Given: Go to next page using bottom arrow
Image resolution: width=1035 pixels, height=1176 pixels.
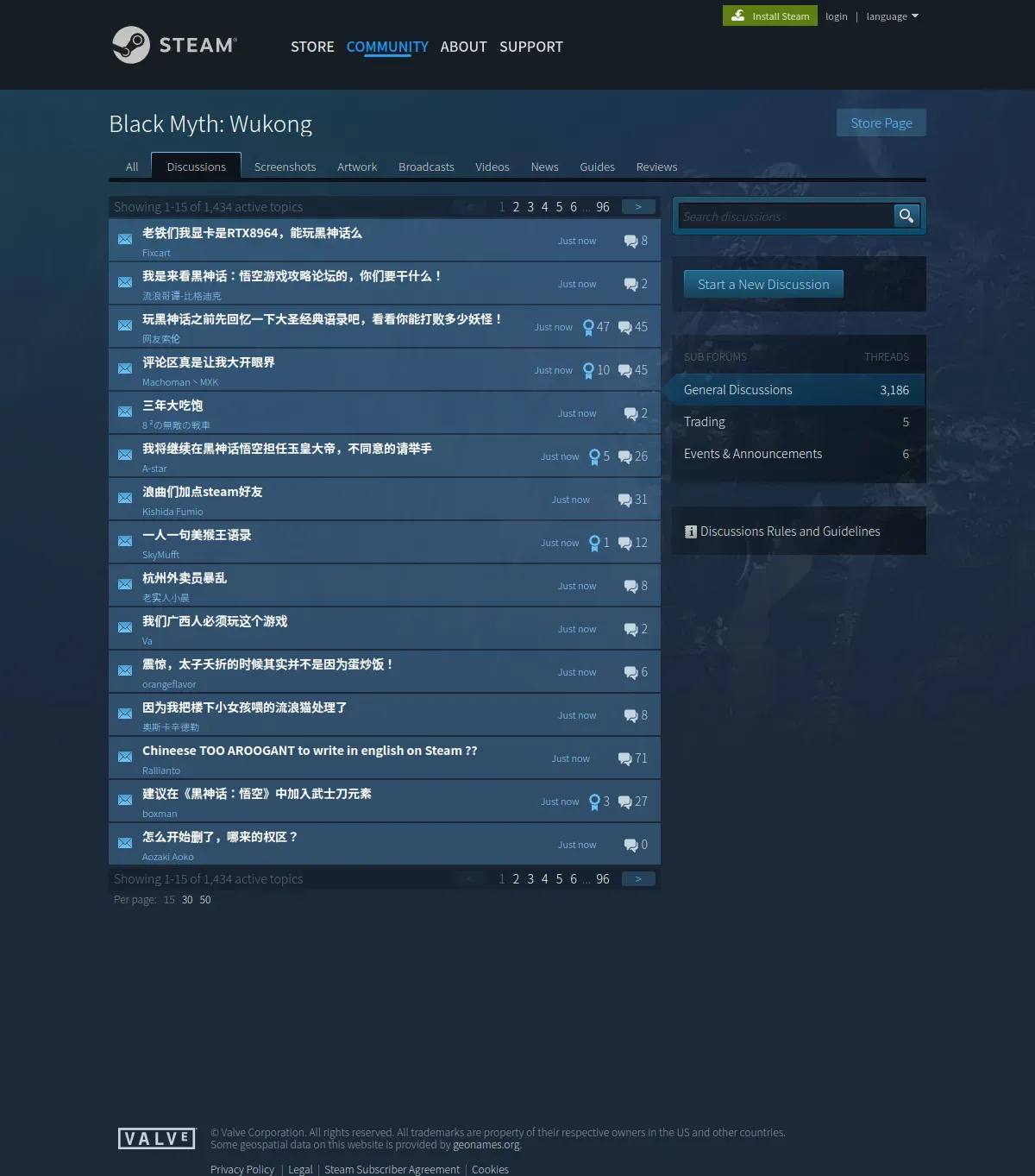Looking at the screenshot, I should pos(638,879).
